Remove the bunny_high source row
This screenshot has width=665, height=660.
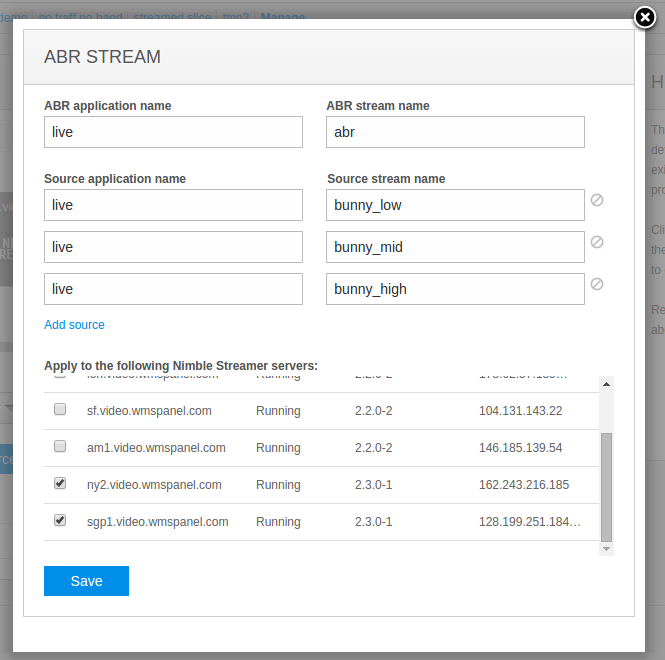click(x=597, y=284)
